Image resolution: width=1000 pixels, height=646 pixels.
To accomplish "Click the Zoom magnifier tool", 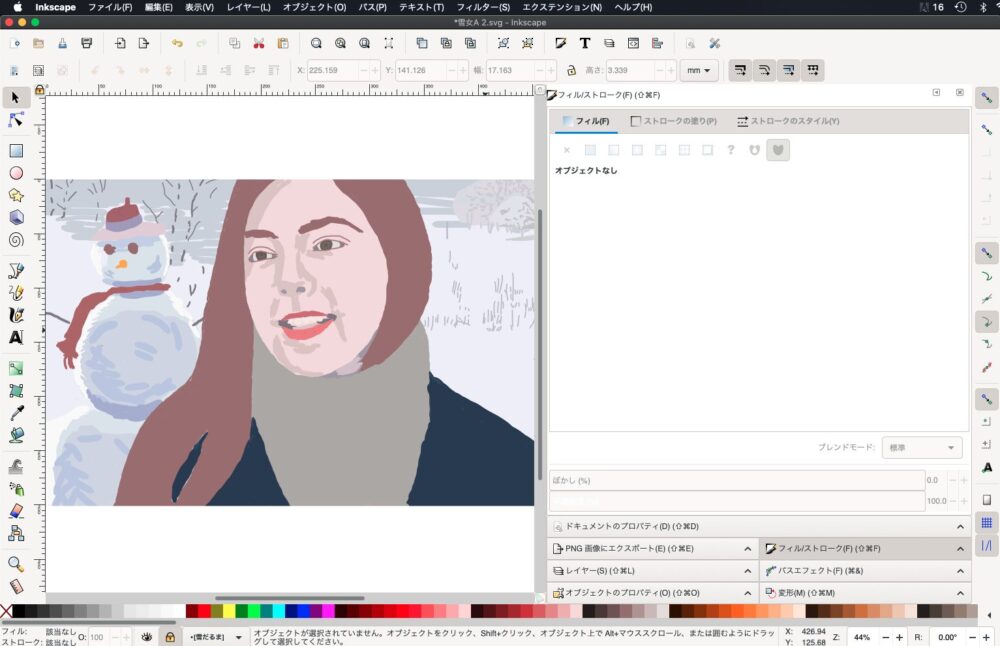I will [x=16, y=564].
